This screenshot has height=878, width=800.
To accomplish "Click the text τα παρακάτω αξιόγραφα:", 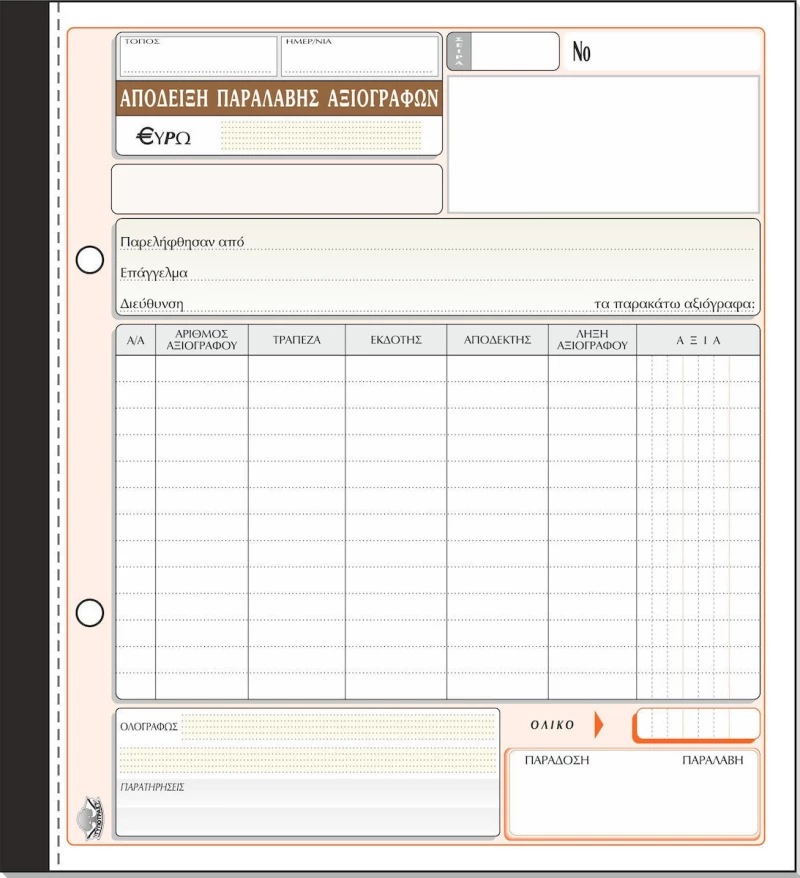I will (x=674, y=304).
